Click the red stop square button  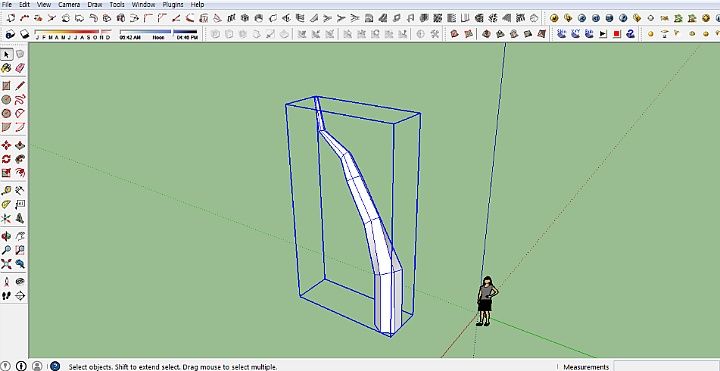[617, 34]
